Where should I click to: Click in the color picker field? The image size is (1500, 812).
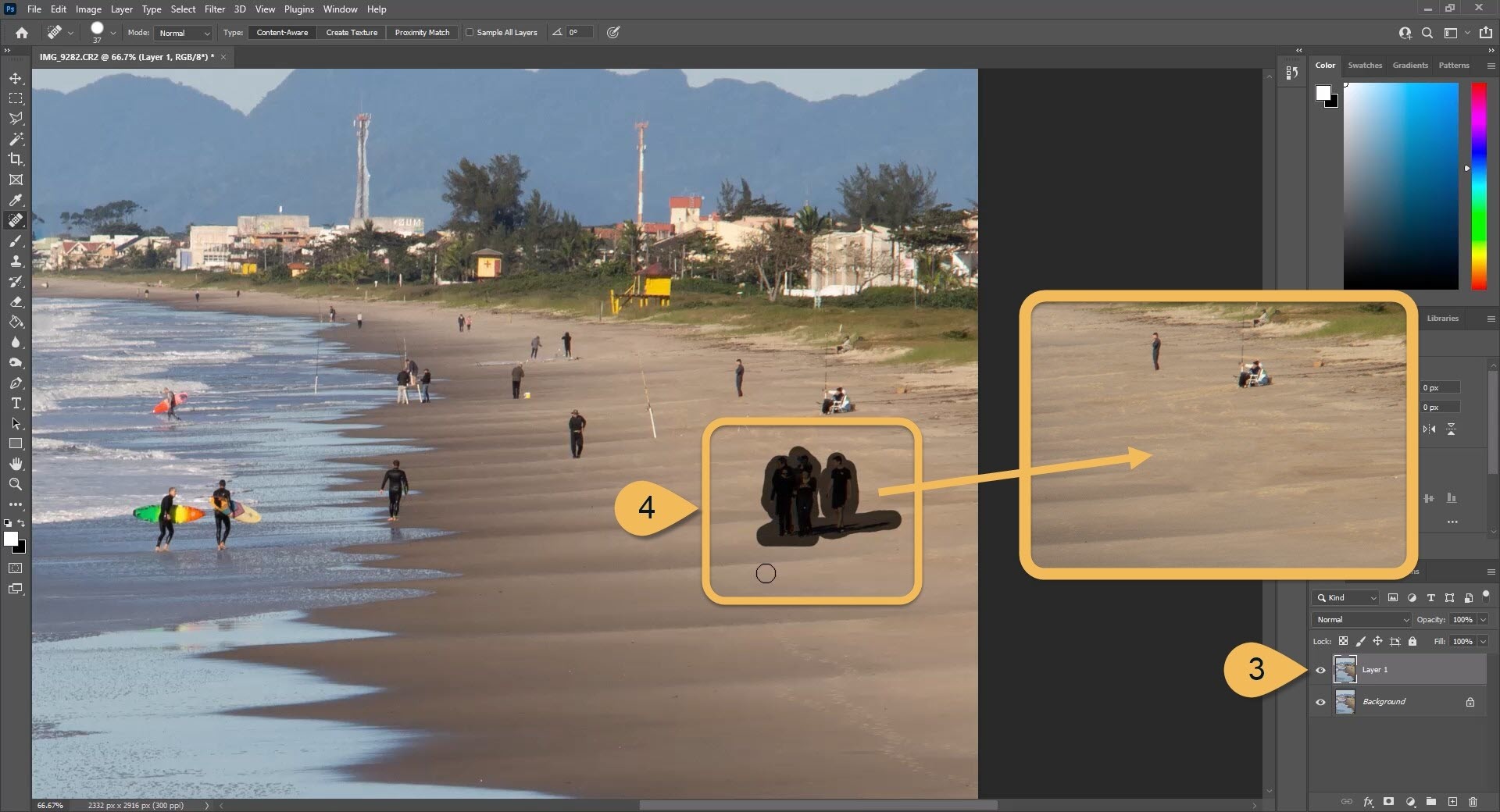1401,186
